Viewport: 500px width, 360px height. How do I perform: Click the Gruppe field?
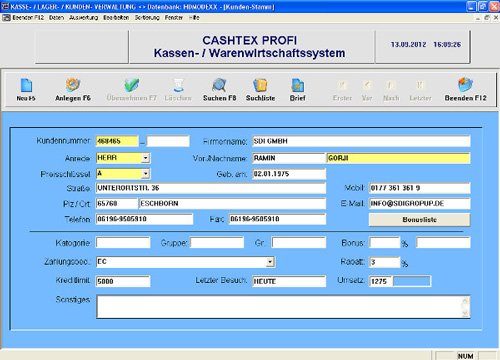217,242
